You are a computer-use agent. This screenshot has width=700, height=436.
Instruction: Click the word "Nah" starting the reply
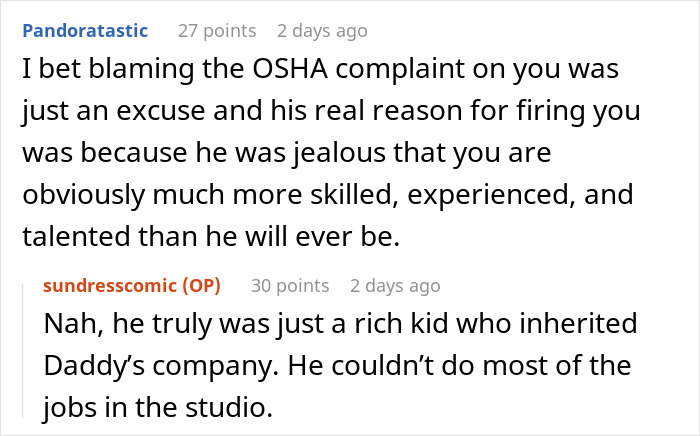[66, 326]
